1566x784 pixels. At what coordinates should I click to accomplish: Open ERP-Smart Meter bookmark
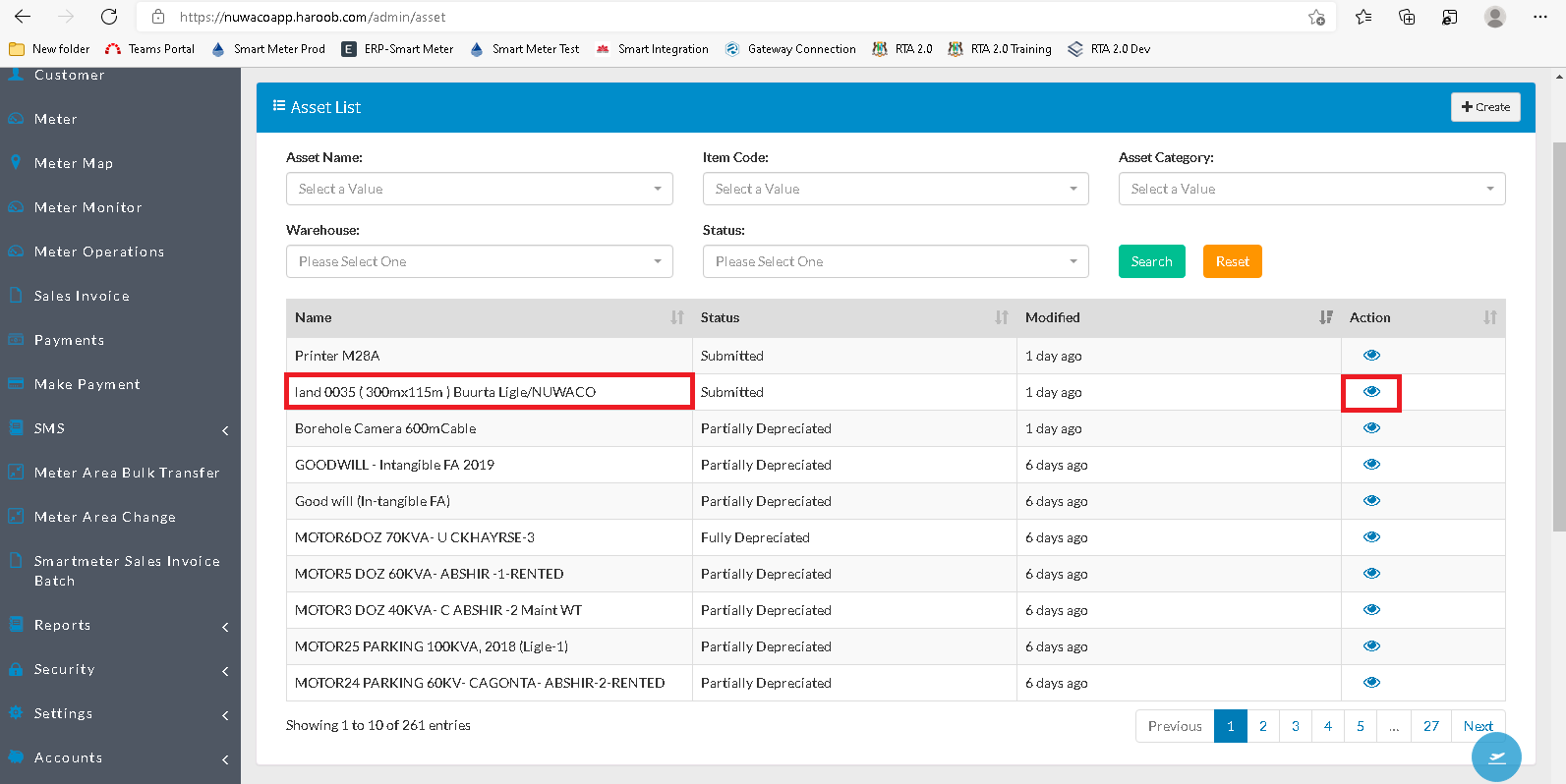(397, 49)
